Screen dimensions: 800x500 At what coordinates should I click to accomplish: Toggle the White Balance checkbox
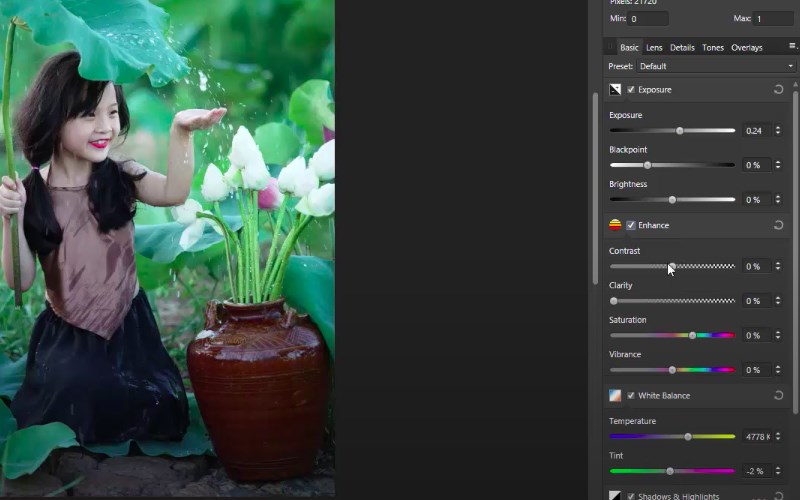pyautogui.click(x=631, y=395)
